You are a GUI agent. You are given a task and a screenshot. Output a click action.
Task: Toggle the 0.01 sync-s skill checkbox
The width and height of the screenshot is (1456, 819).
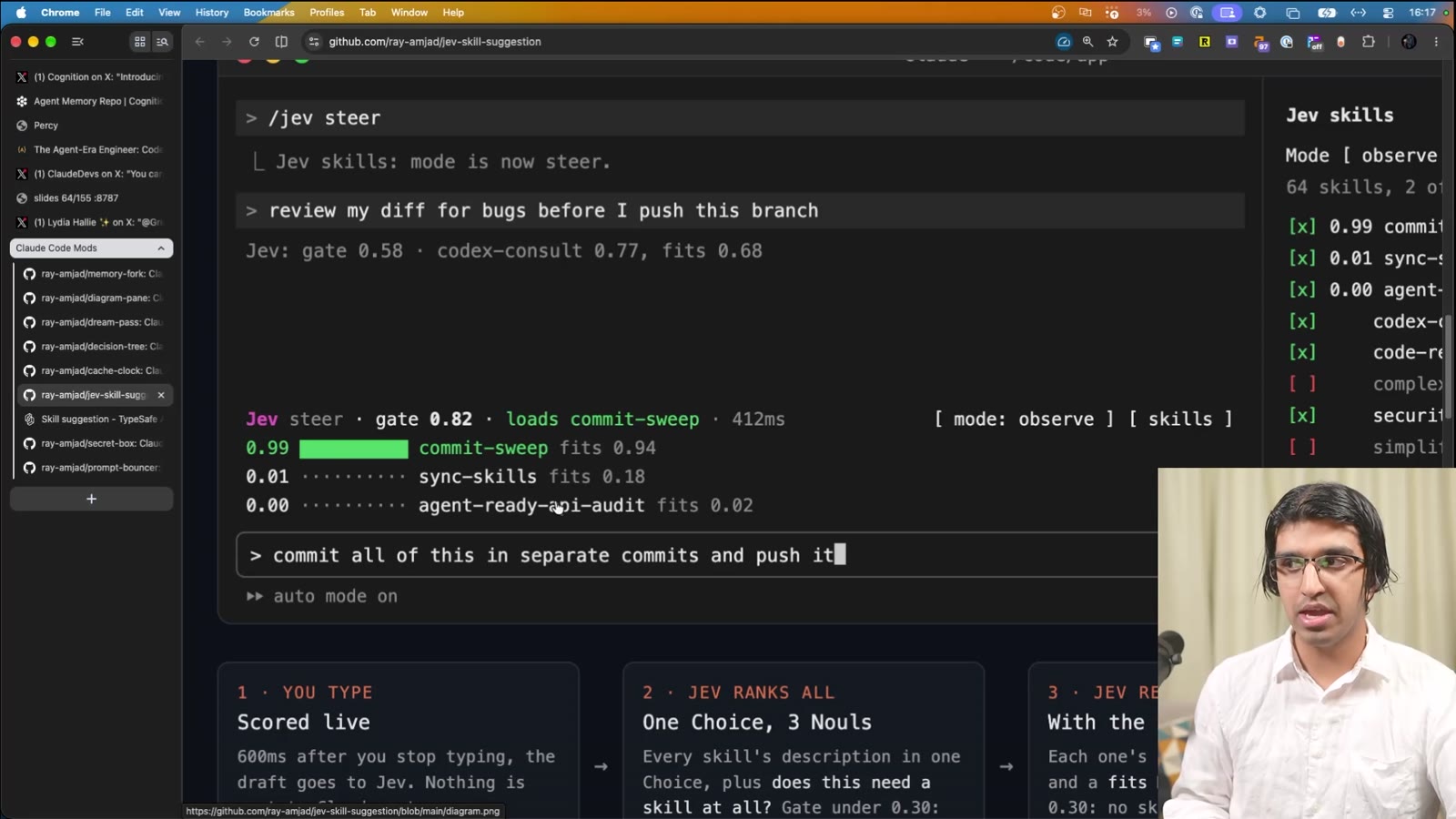[1302, 258]
